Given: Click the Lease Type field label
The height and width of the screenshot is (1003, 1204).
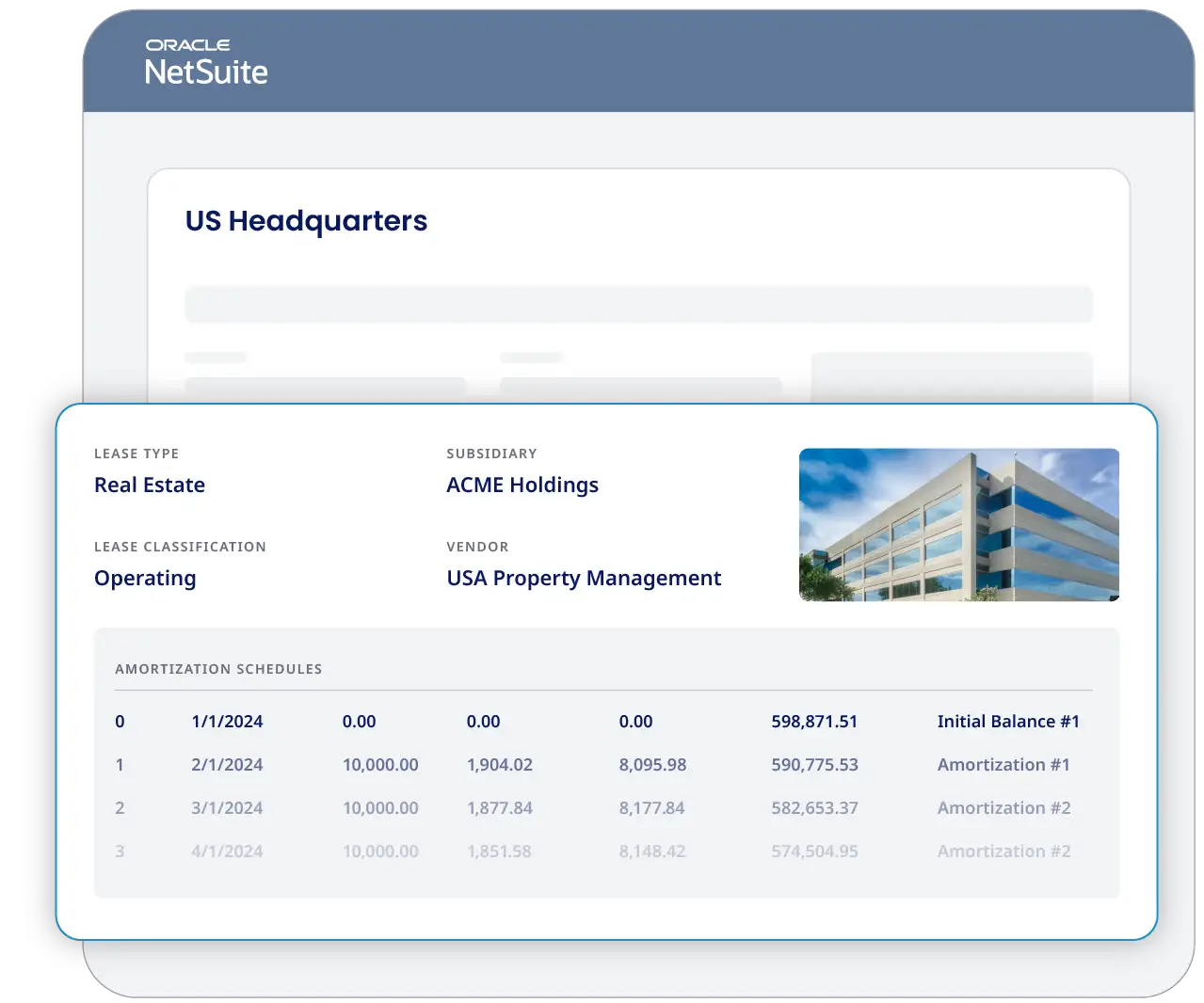Looking at the screenshot, I should point(136,454).
